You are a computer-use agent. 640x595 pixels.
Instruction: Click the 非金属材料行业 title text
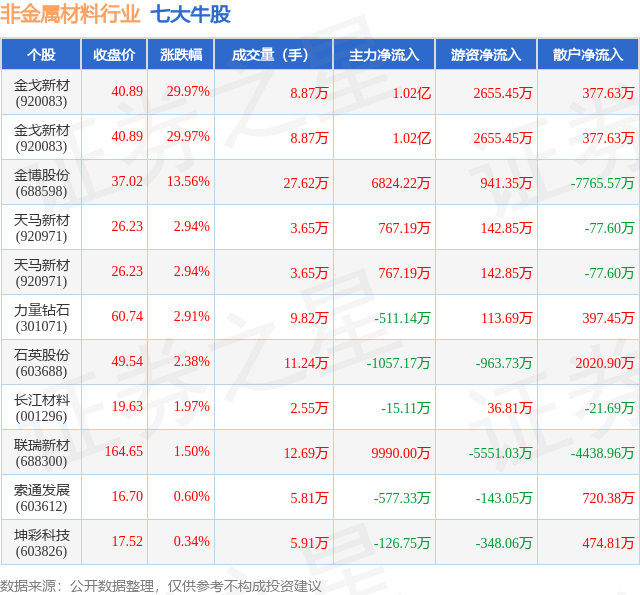pos(70,14)
